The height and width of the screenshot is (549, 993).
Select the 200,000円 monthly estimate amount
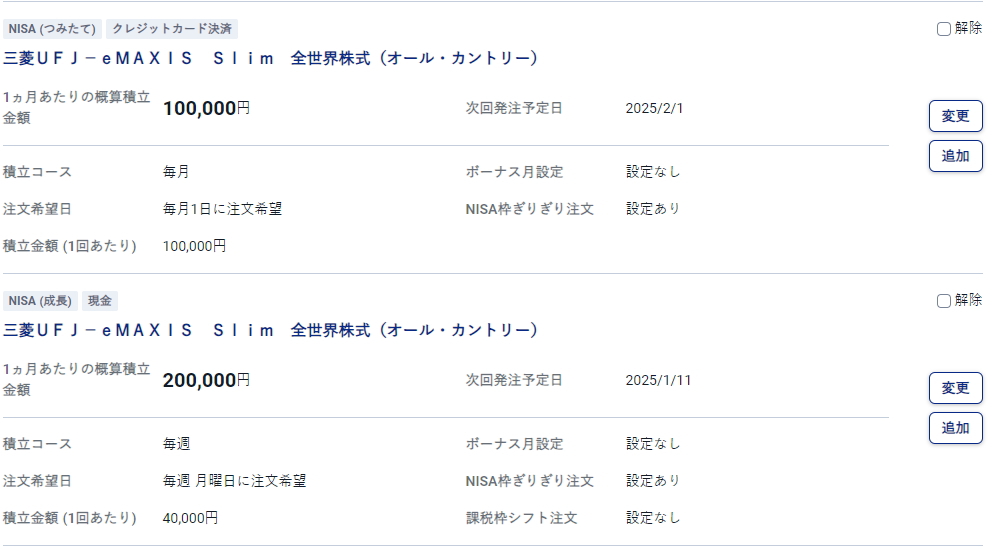point(206,380)
